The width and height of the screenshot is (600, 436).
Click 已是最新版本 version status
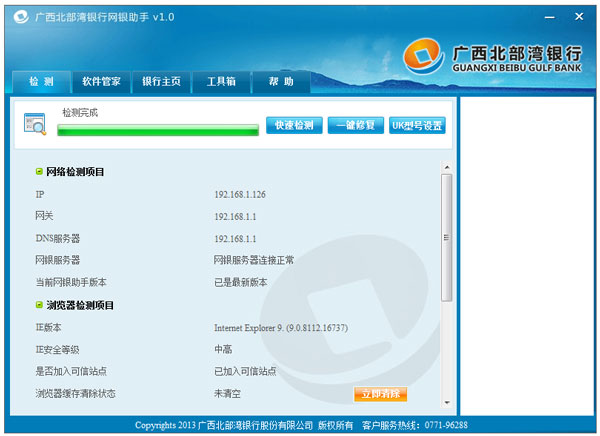[241, 283]
